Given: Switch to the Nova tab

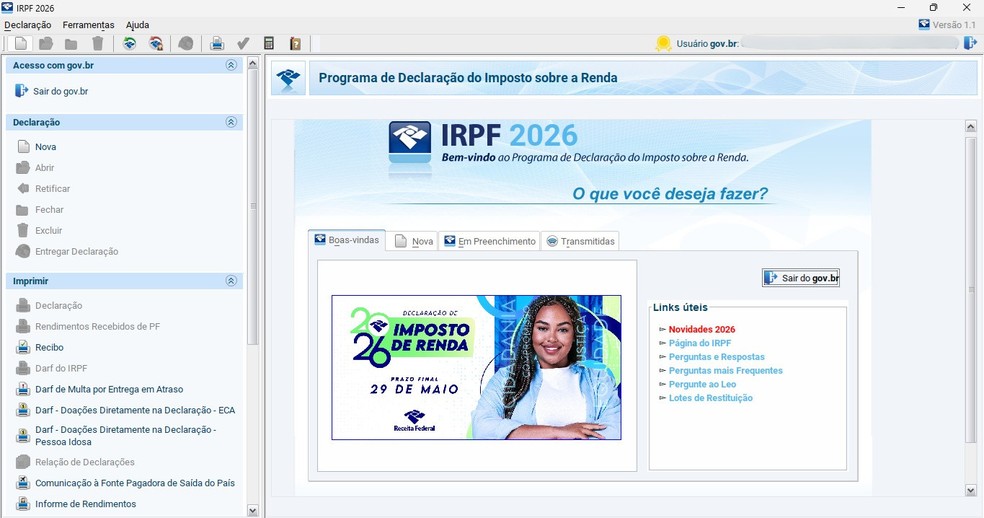Looking at the screenshot, I should click(414, 241).
